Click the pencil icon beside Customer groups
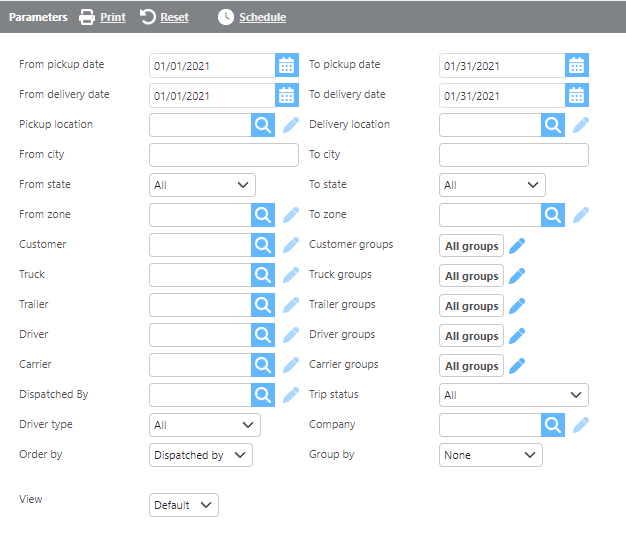The width and height of the screenshot is (626, 553). pos(517,246)
